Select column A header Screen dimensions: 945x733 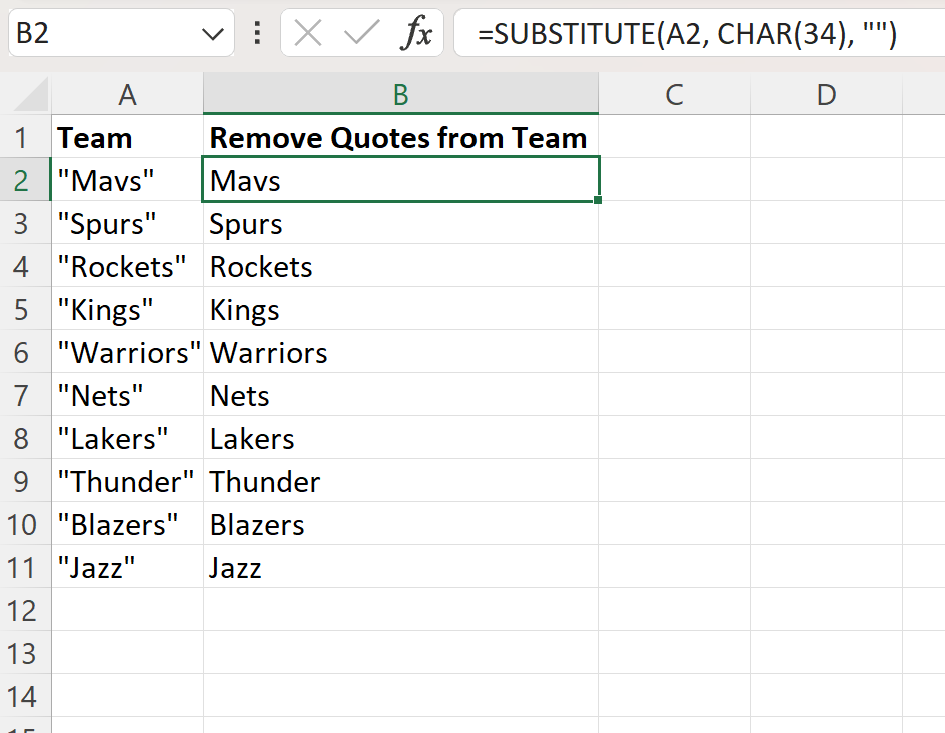pyautogui.click(x=127, y=95)
